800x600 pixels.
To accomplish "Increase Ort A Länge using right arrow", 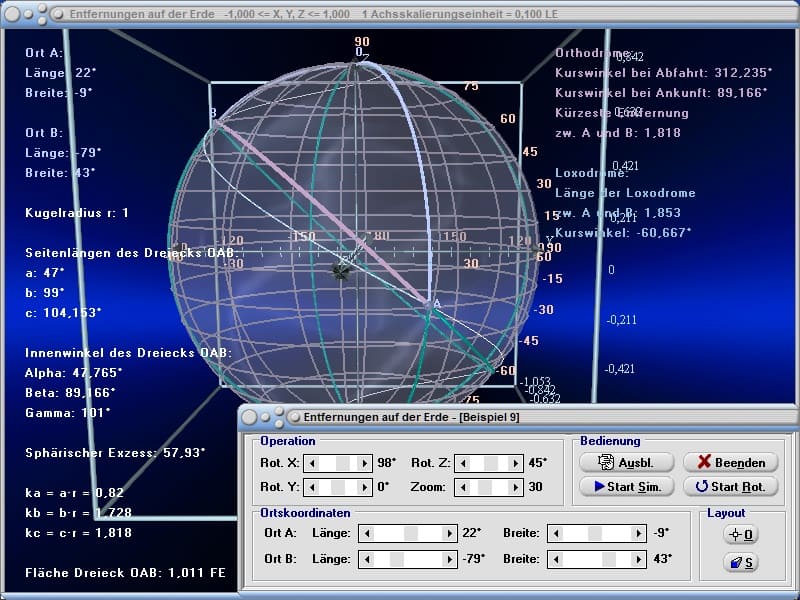I will coord(449,534).
